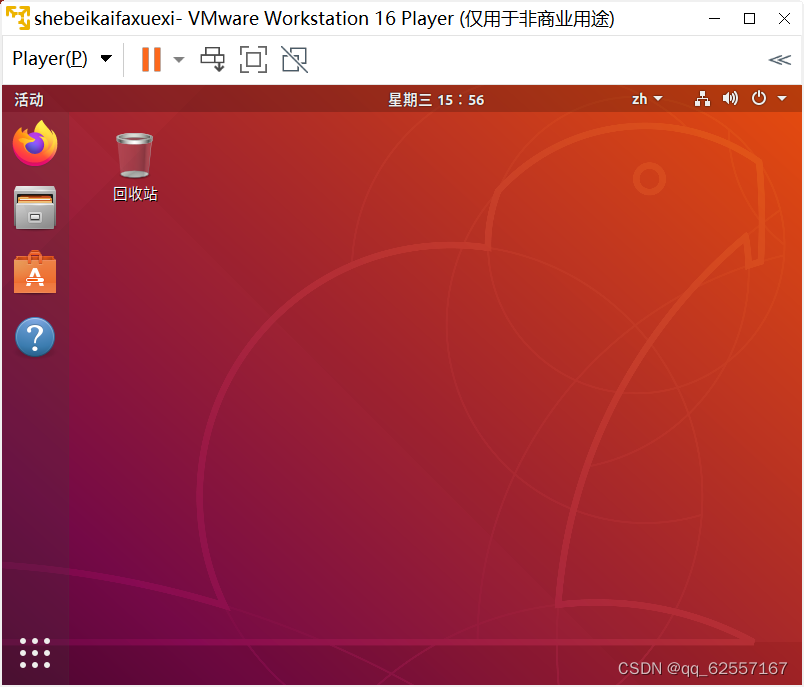Minimize the VMware Player window

pyautogui.click(x=714, y=18)
